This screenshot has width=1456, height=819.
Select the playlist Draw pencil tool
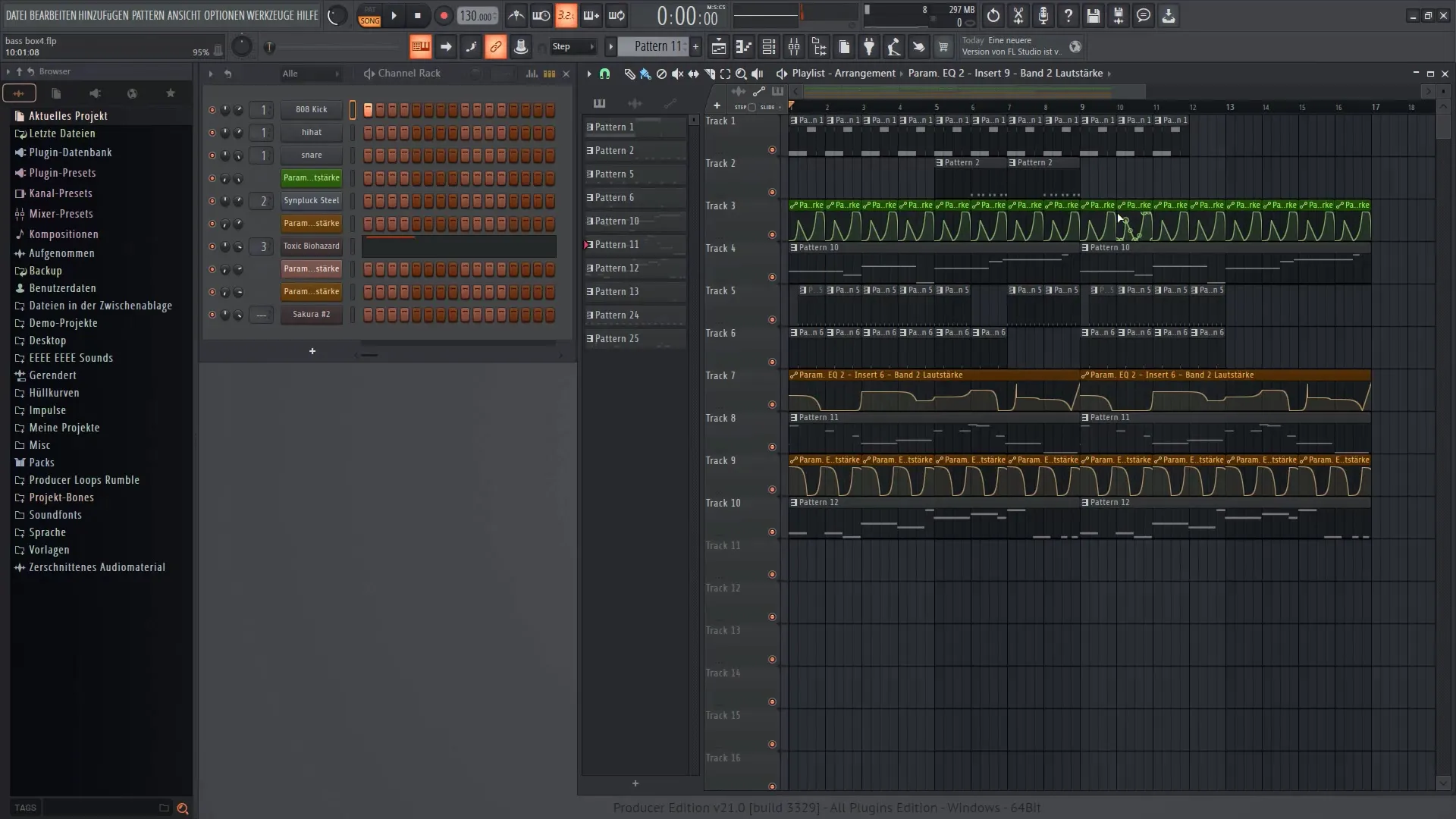629,74
